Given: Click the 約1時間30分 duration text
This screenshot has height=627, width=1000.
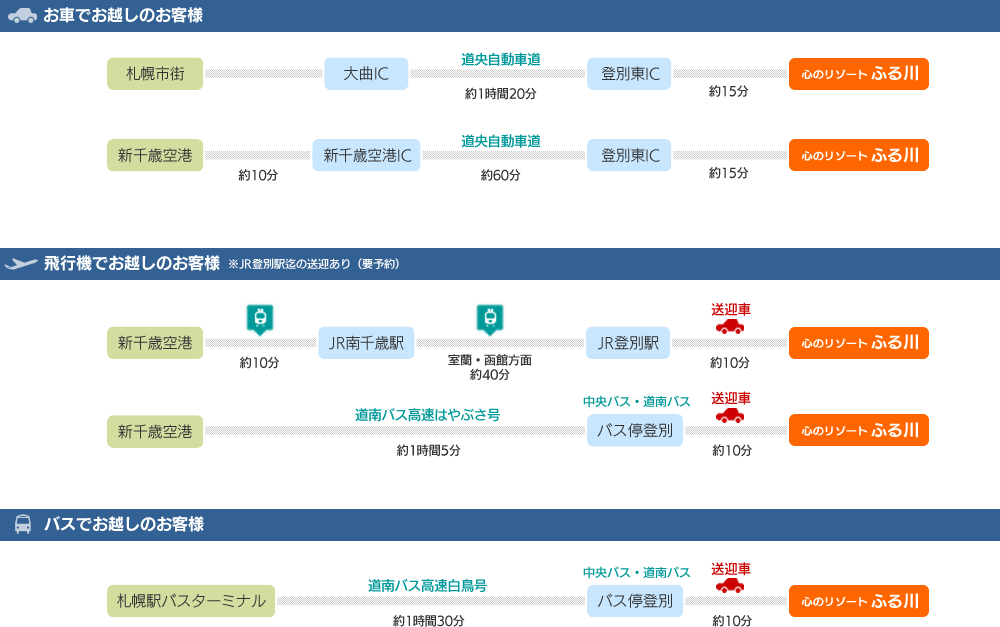Looking at the screenshot, I should tap(429, 621).
